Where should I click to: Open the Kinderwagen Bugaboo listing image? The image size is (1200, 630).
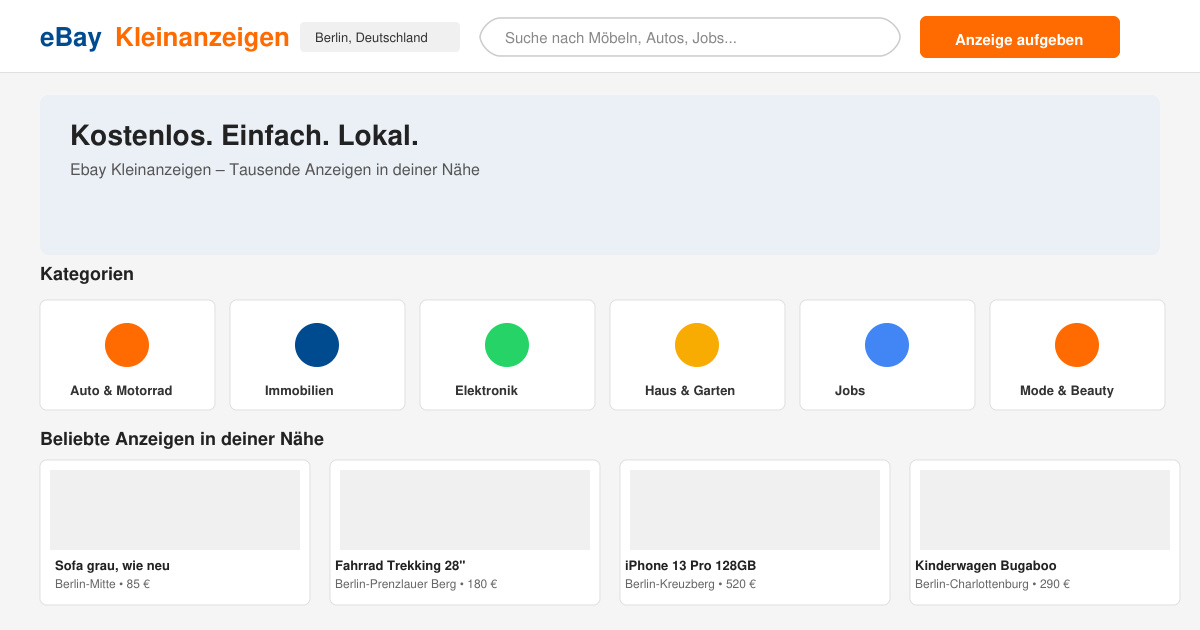click(1045, 510)
